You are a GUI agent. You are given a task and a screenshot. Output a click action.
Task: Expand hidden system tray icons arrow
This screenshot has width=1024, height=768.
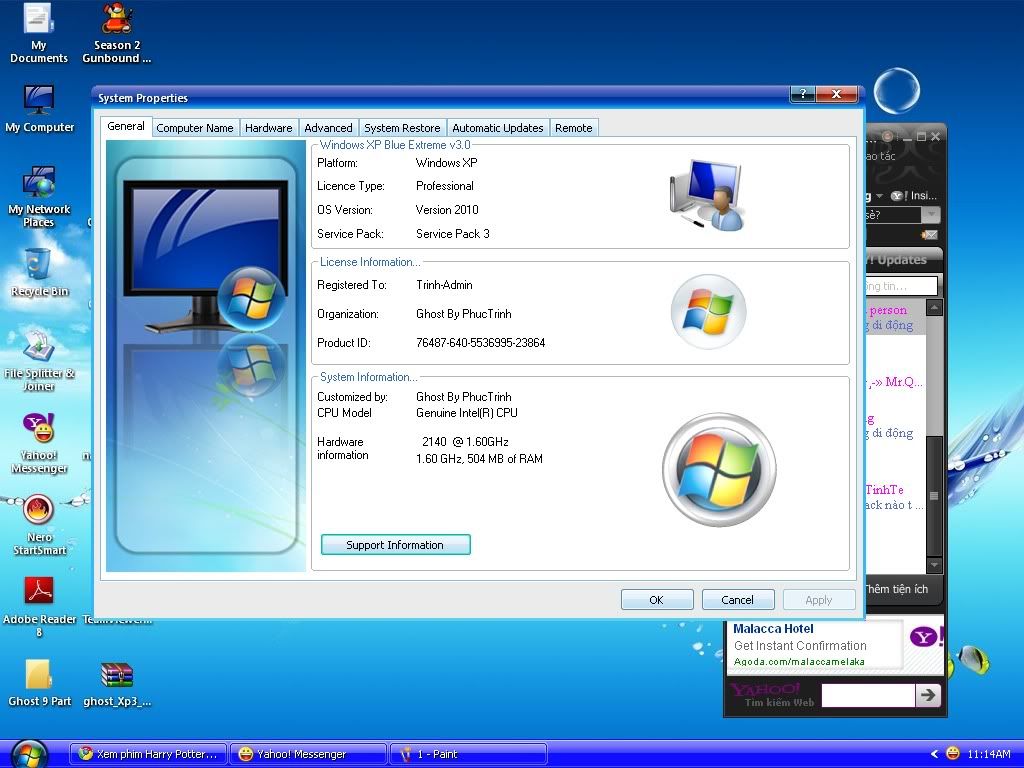click(x=934, y=754)
